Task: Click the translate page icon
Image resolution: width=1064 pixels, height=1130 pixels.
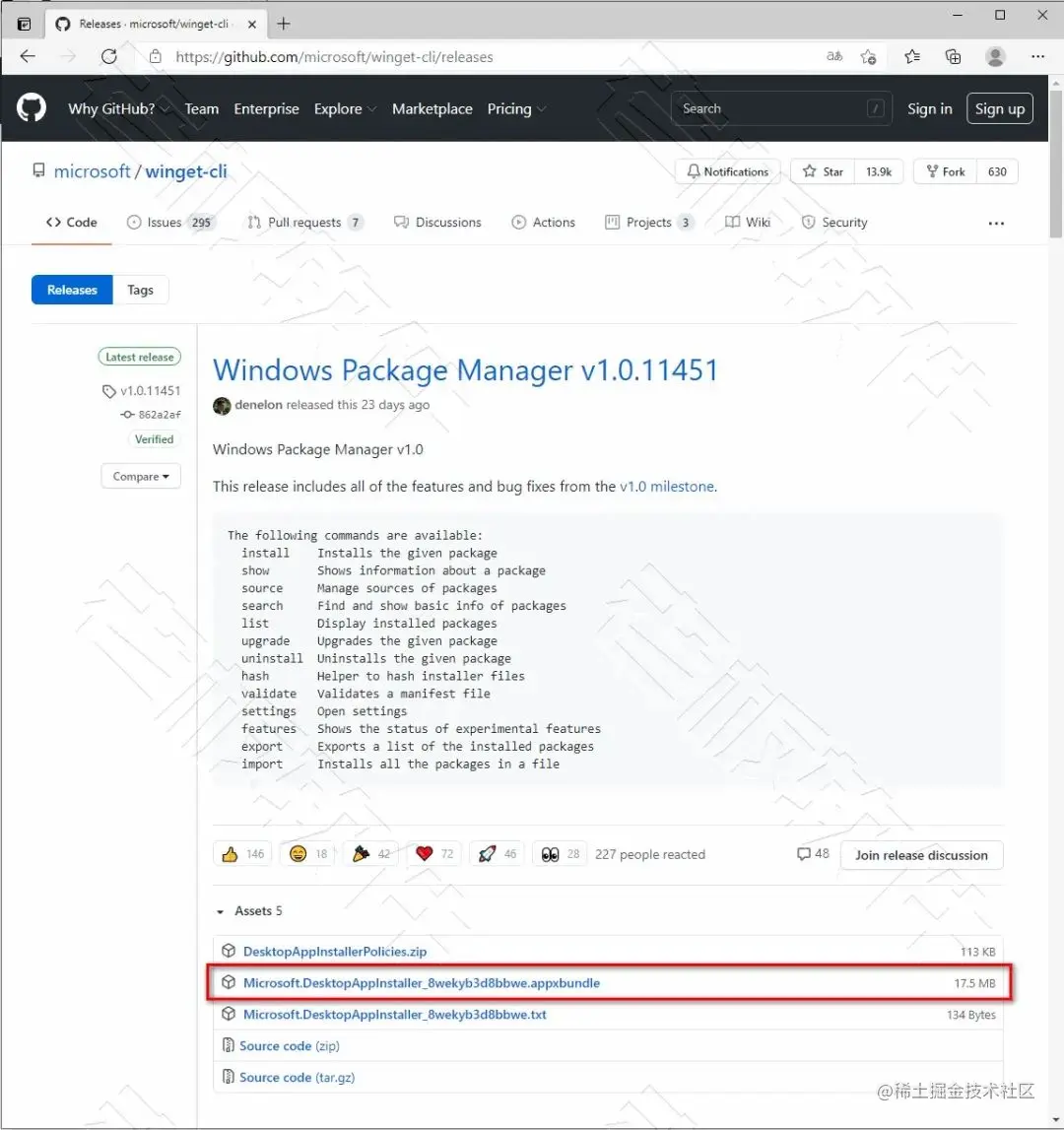Action: tap(834, 56)
